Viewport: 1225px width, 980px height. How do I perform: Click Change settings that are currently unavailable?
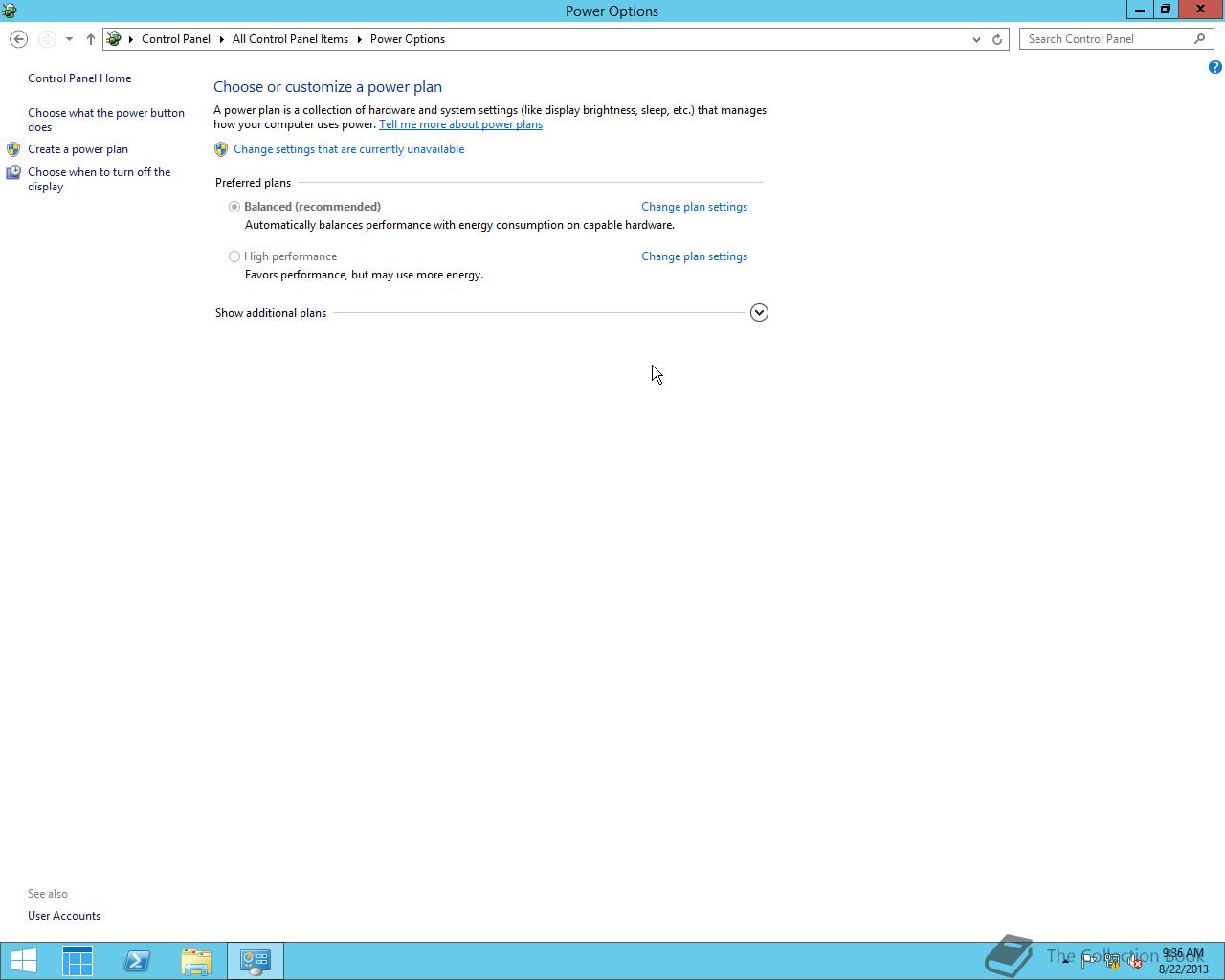click(348, 149)
